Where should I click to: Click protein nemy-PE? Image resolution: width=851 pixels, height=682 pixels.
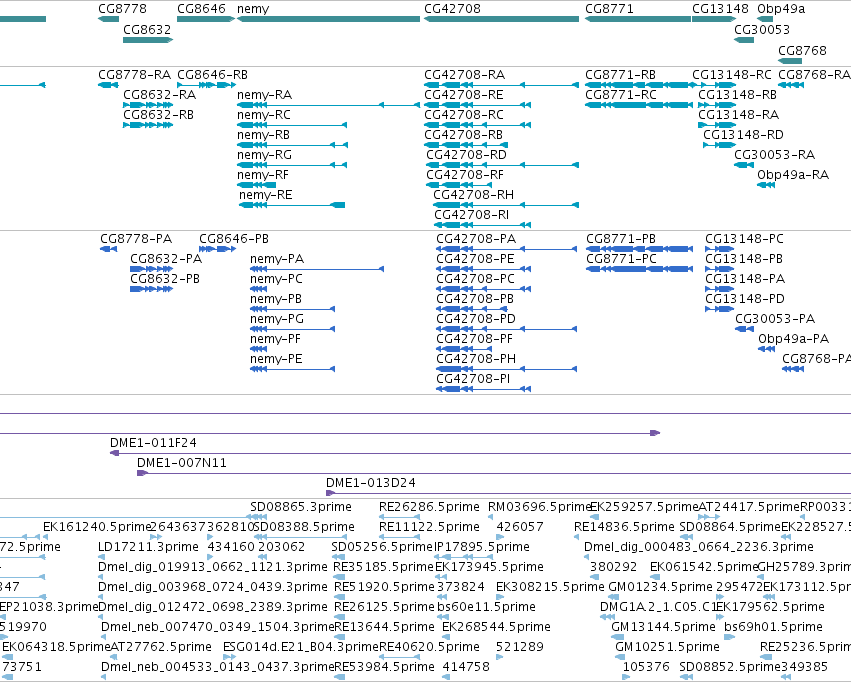293,369
